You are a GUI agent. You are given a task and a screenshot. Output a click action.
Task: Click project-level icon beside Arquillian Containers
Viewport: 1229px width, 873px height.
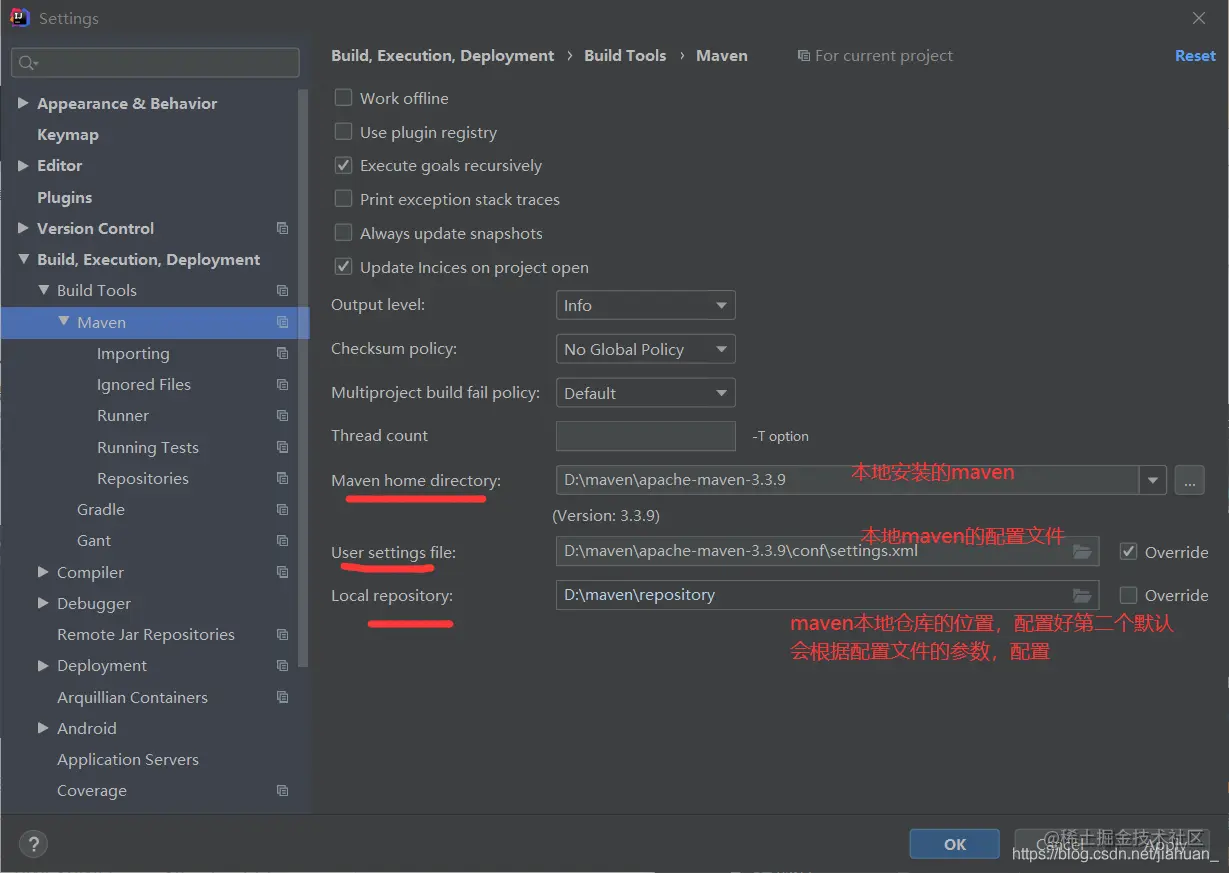(283, 697)
